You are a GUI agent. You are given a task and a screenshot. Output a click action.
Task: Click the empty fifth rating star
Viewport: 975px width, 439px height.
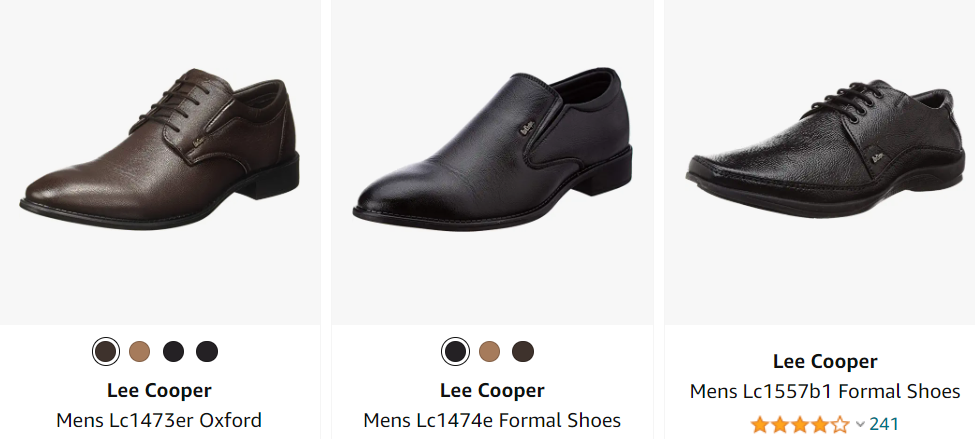[x=841, y=424]
